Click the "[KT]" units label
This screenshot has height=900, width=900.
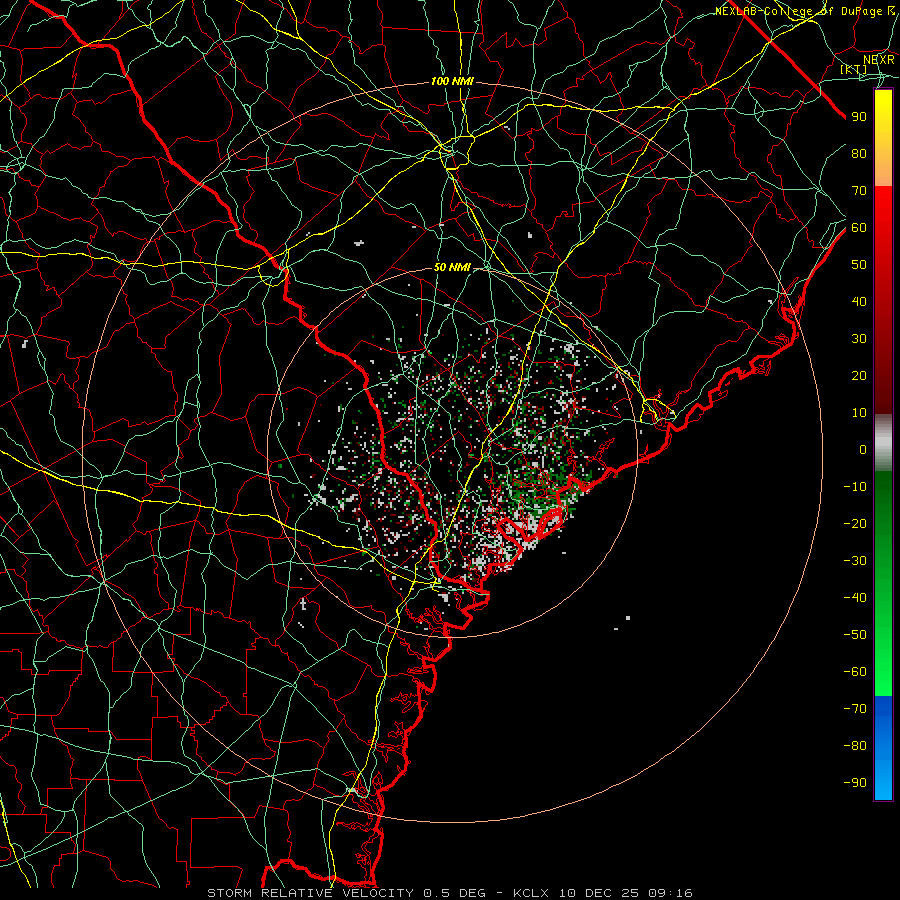[x=854, y=69]
